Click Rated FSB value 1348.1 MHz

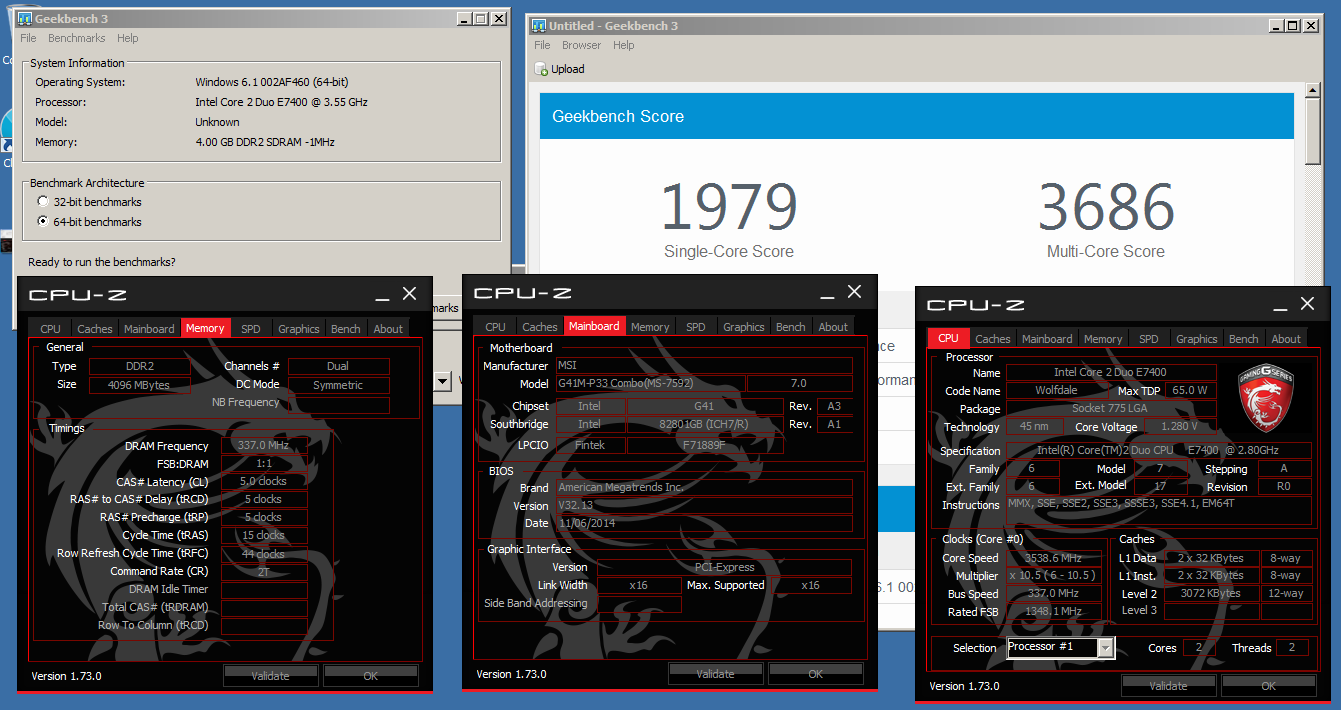click(x=1056, y=611)
